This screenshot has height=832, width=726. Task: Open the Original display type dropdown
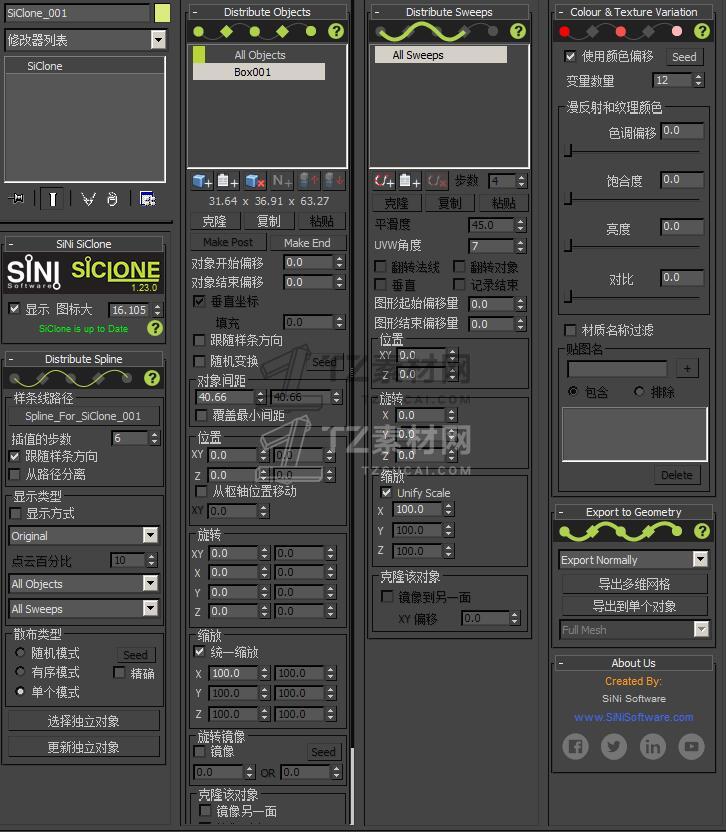tap(151, 535)
